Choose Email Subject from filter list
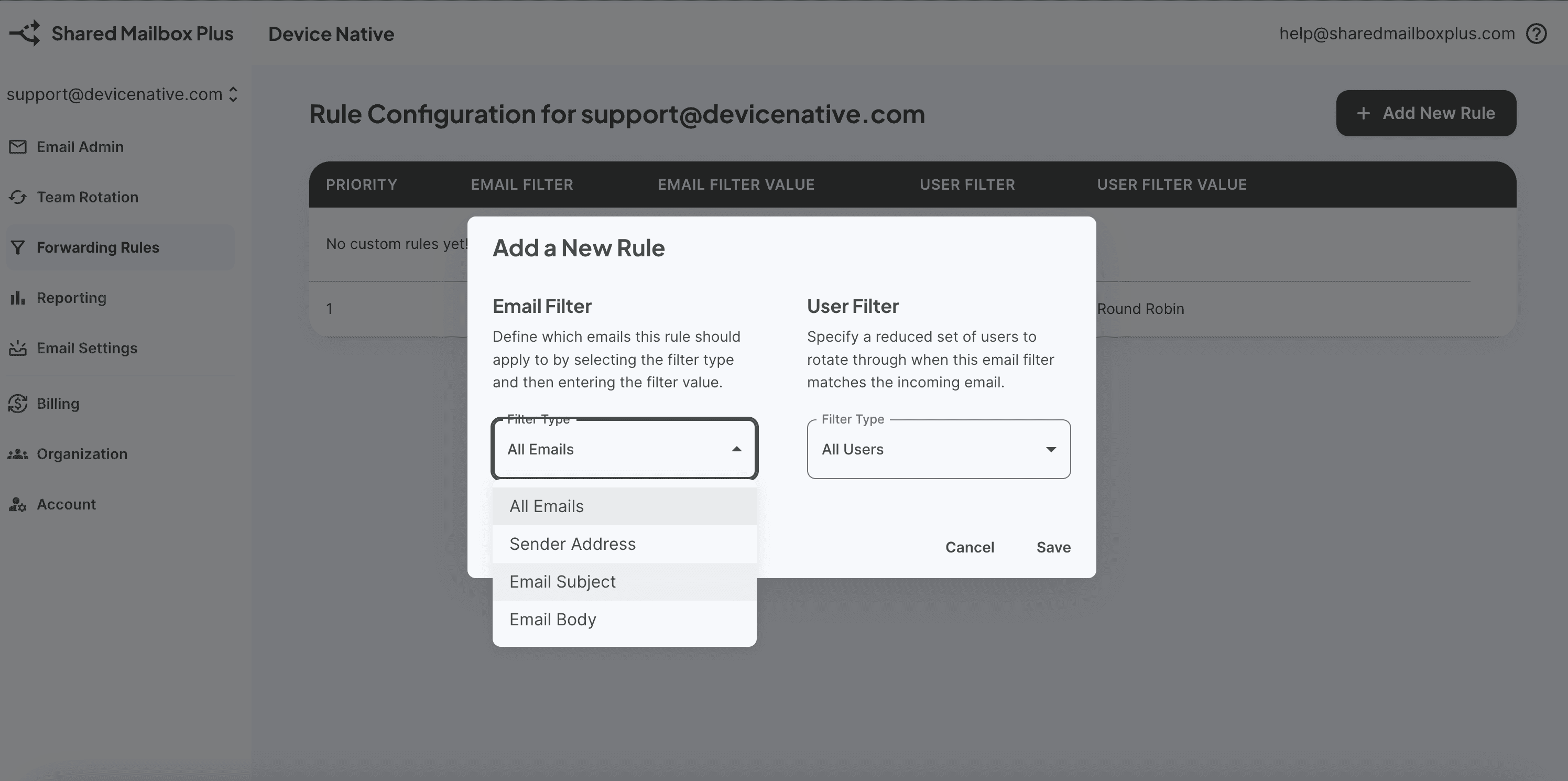The height and width of the screenshot is (781, 1568). pyautogui.click(x=562, y=582)
